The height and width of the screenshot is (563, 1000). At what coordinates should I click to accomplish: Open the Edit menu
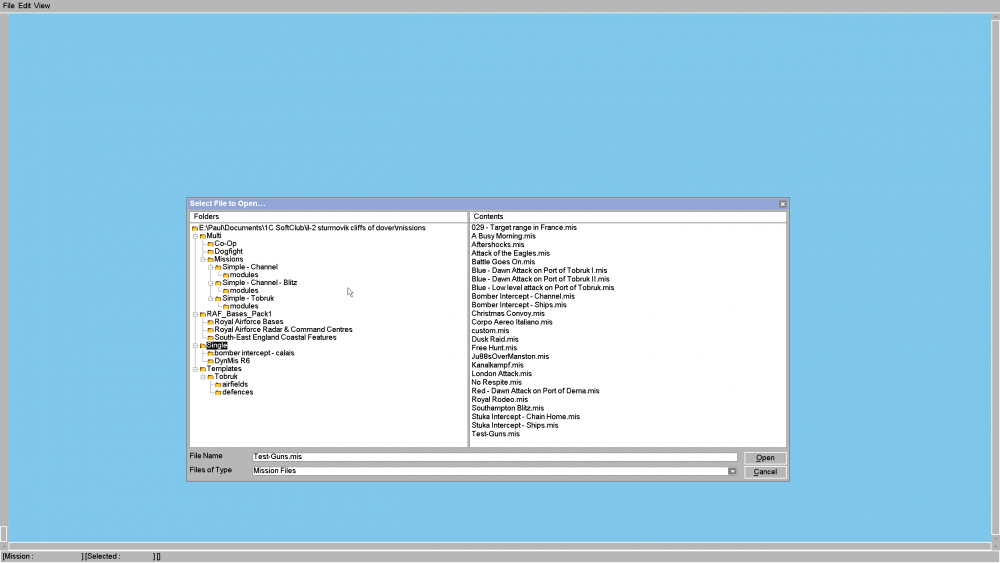(24, 6)
